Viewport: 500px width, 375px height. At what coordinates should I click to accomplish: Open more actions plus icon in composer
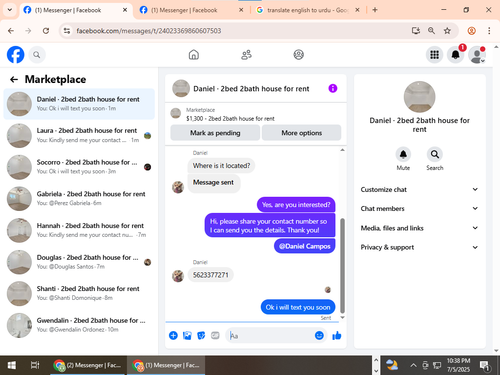(173, 335)
